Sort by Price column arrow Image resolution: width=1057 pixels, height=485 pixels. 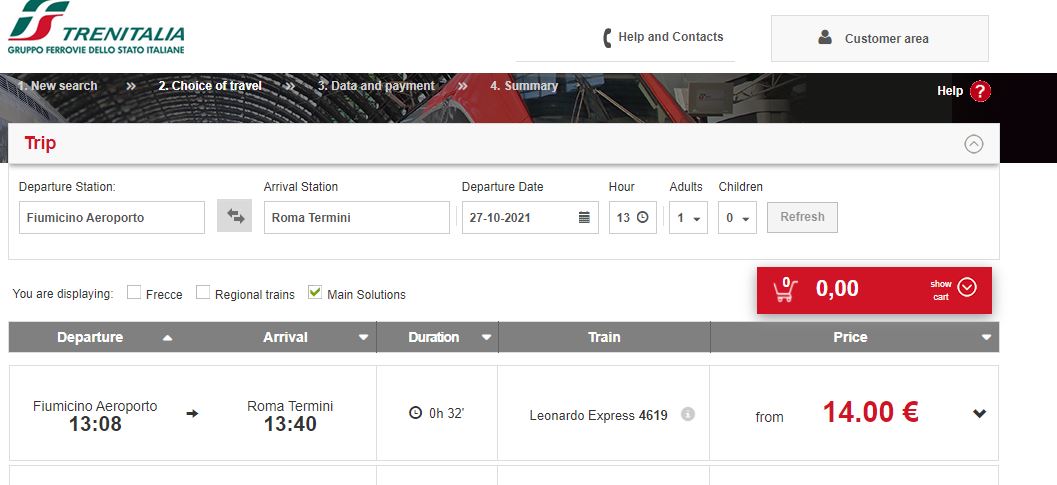coord(986,338)
